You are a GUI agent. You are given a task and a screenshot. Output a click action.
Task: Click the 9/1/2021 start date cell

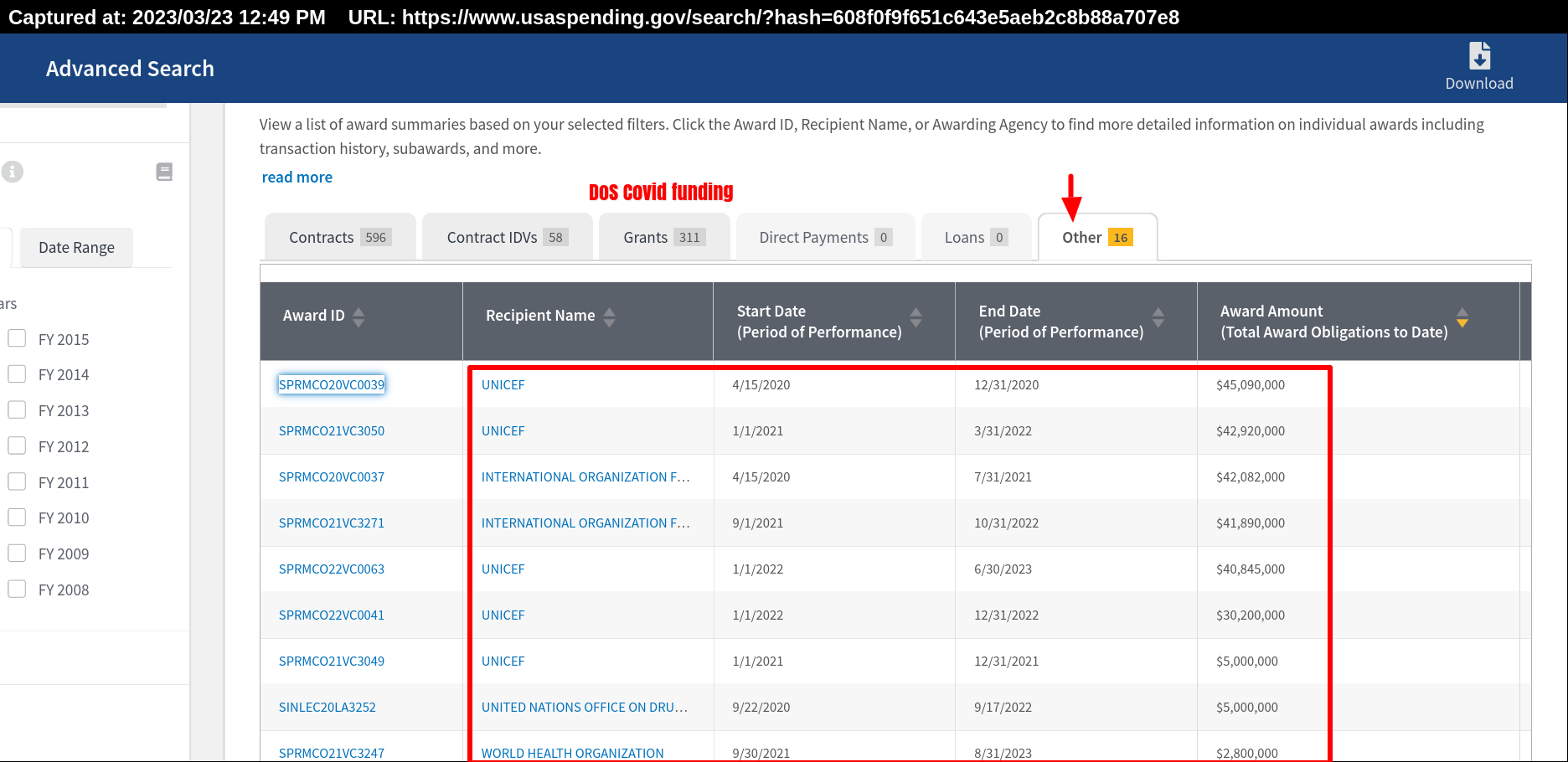(x=758, y=523)
